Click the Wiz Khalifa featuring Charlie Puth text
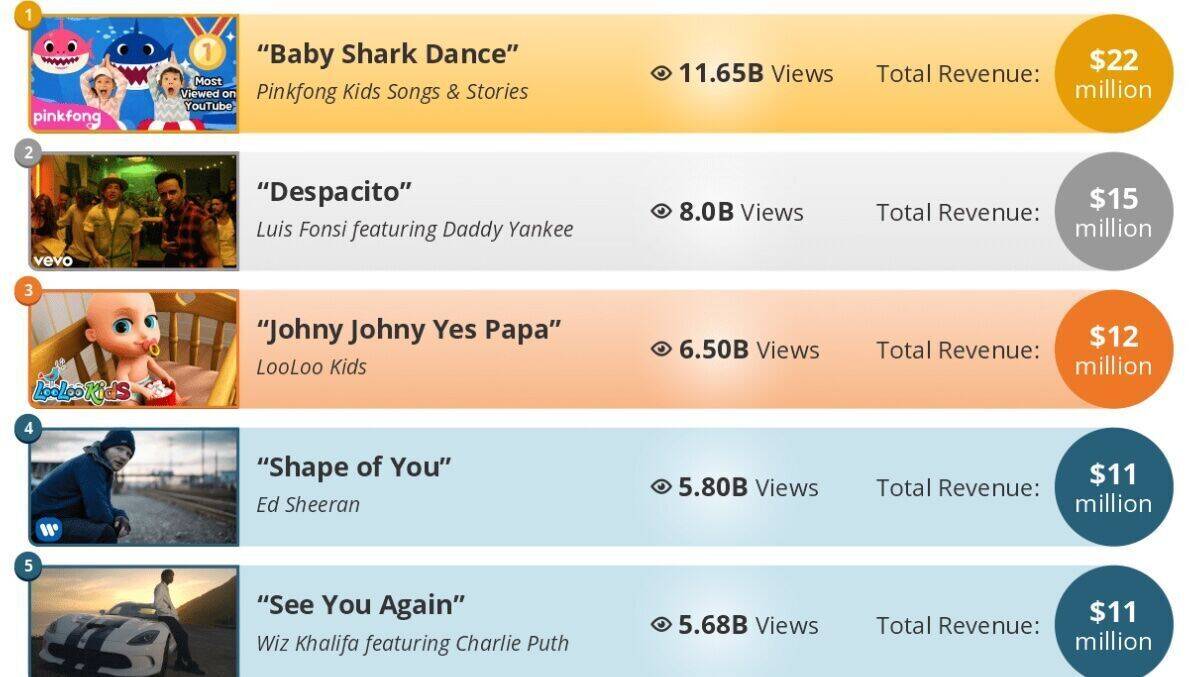The image size is (1200, 677). [x=413, y=643]
